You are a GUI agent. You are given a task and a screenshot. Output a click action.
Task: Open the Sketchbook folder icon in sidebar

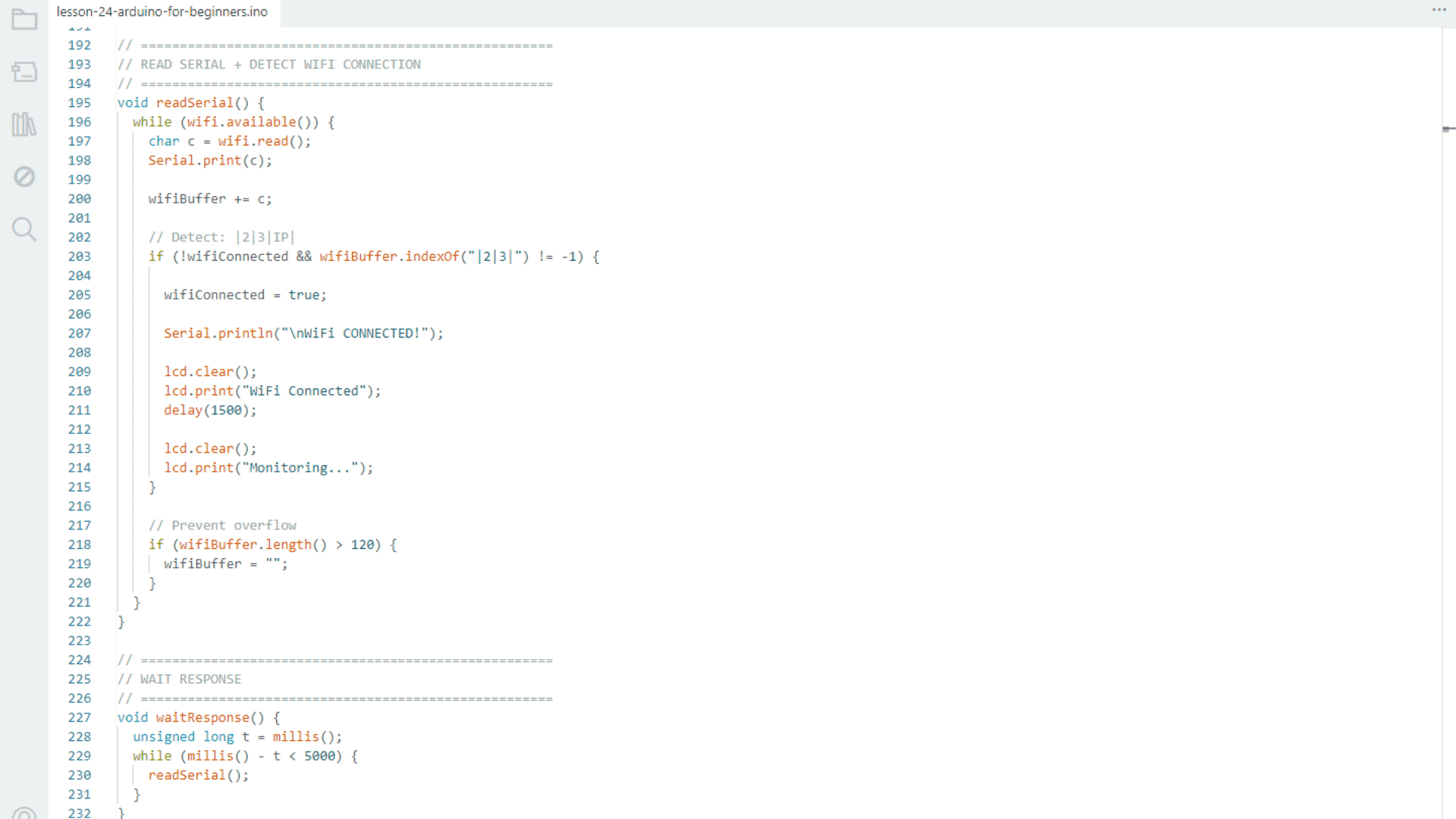pyautogui.click(x=24, y=20)
